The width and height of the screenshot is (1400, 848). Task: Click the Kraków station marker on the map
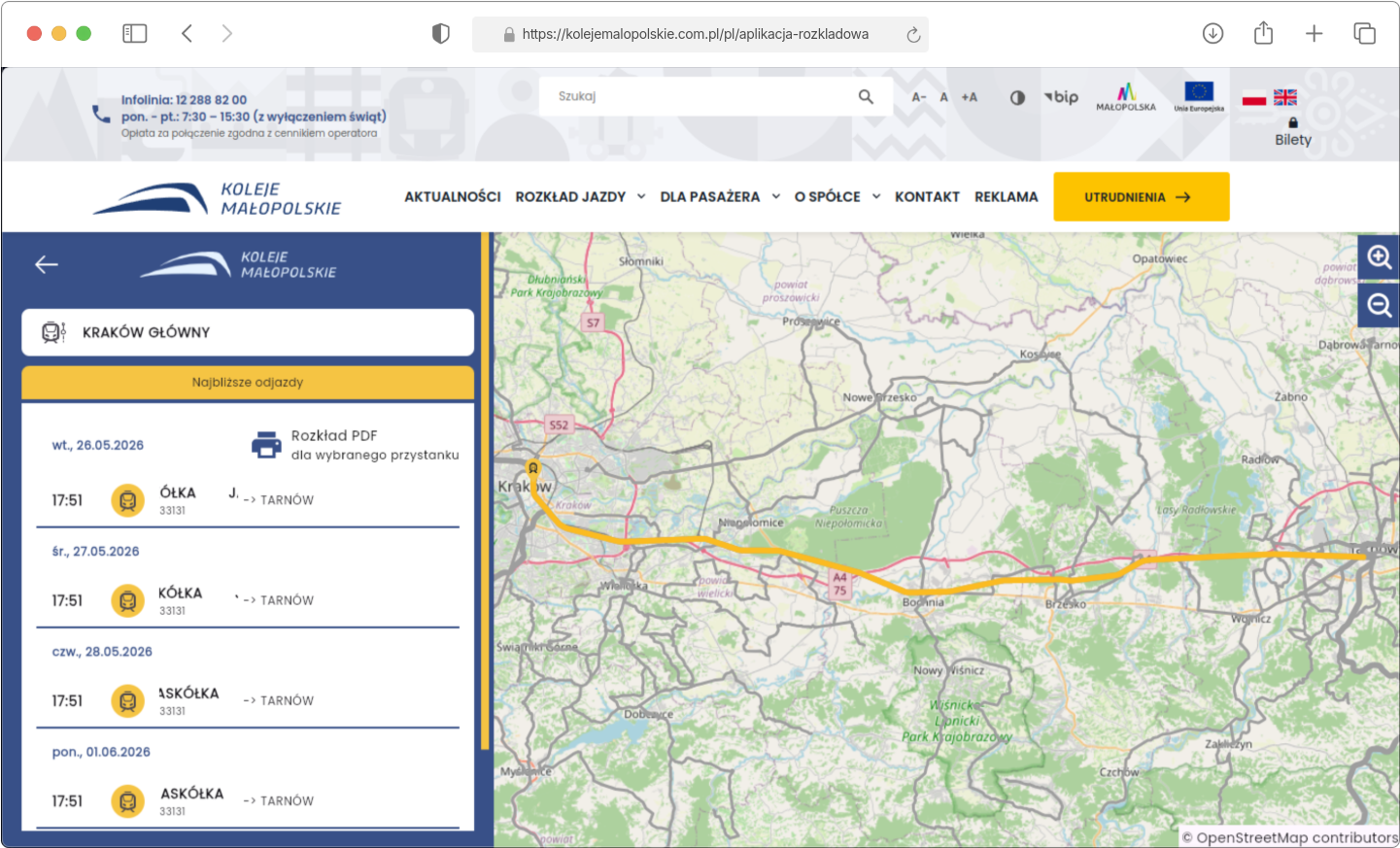(533, 469)
